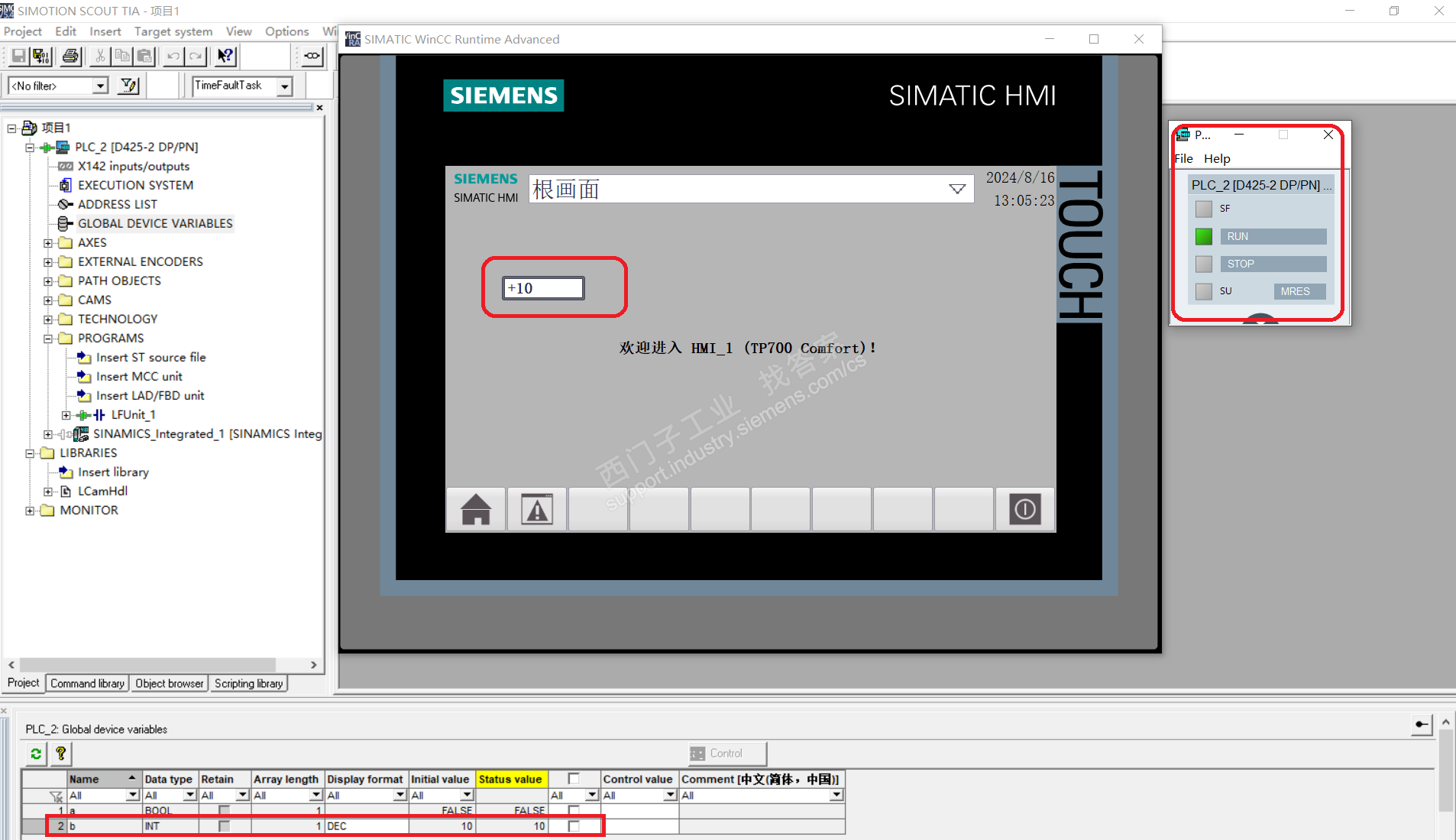Screen dimensions: 1456x840
Task: Select GLOBAL DEVICE VARIABLES in tree
Action: [155, 223]
